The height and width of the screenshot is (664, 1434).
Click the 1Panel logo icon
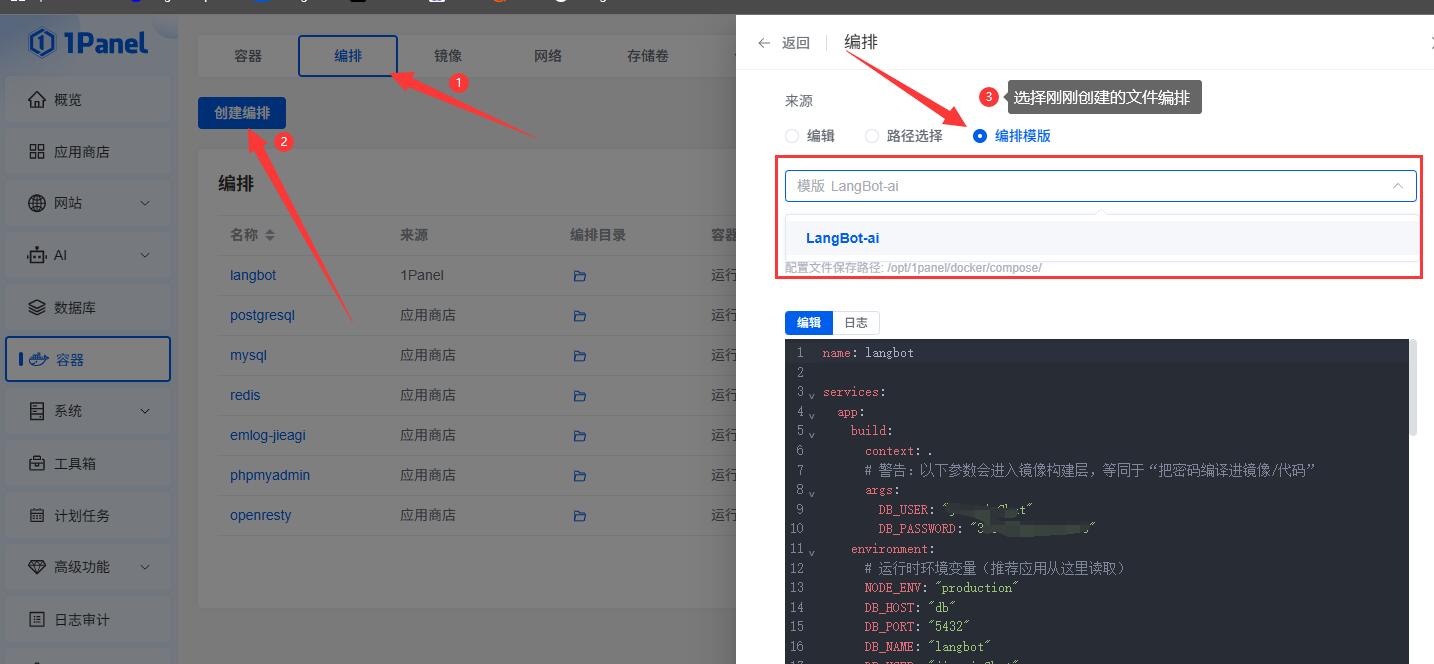click(x=42, y=42)
